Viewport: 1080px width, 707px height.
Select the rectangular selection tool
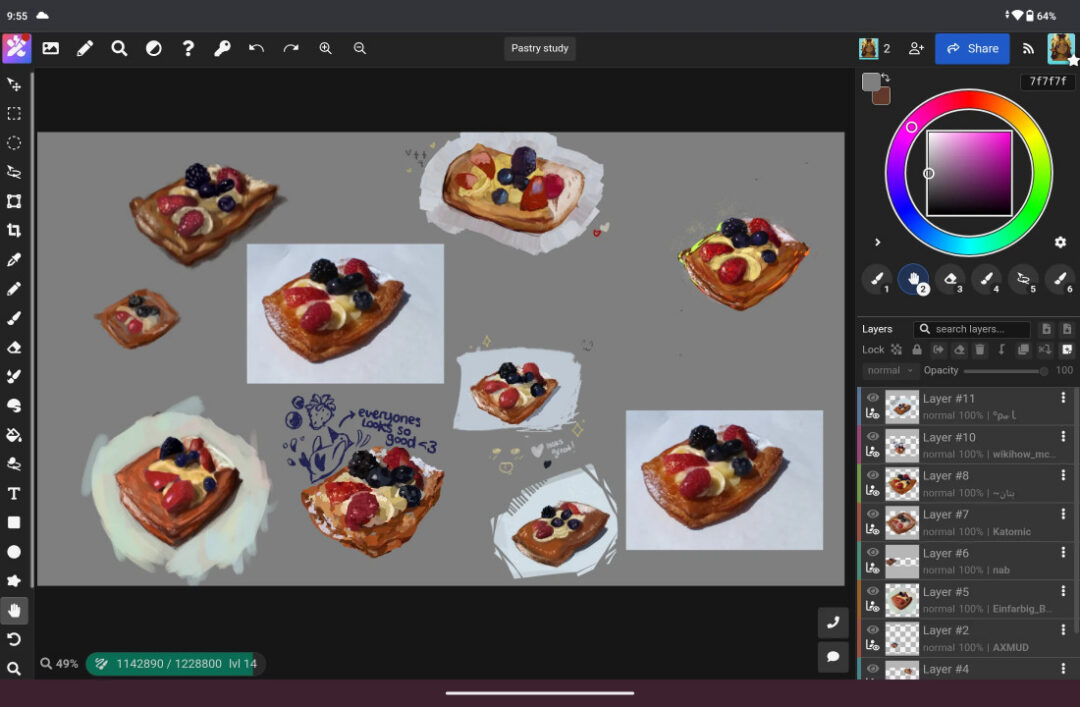(x=14, y=114)
